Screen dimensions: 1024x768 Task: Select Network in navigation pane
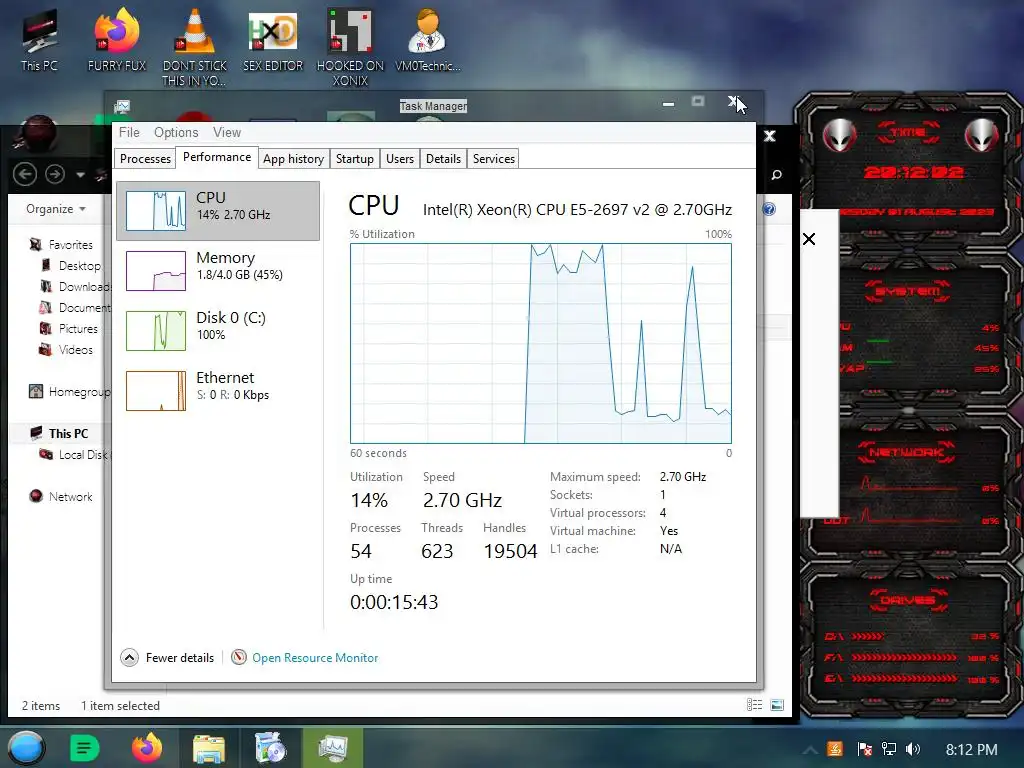61,496
